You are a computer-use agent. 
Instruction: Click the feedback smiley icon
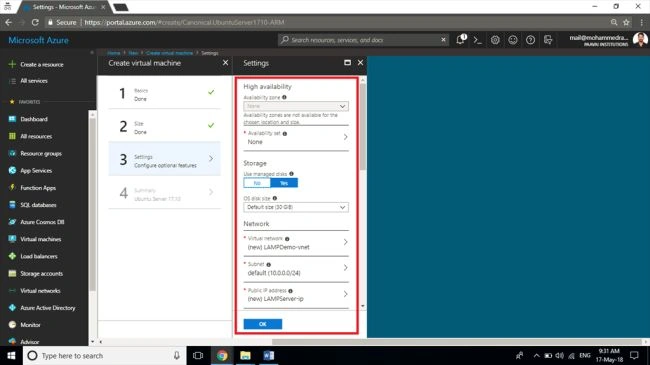point(513,40)
